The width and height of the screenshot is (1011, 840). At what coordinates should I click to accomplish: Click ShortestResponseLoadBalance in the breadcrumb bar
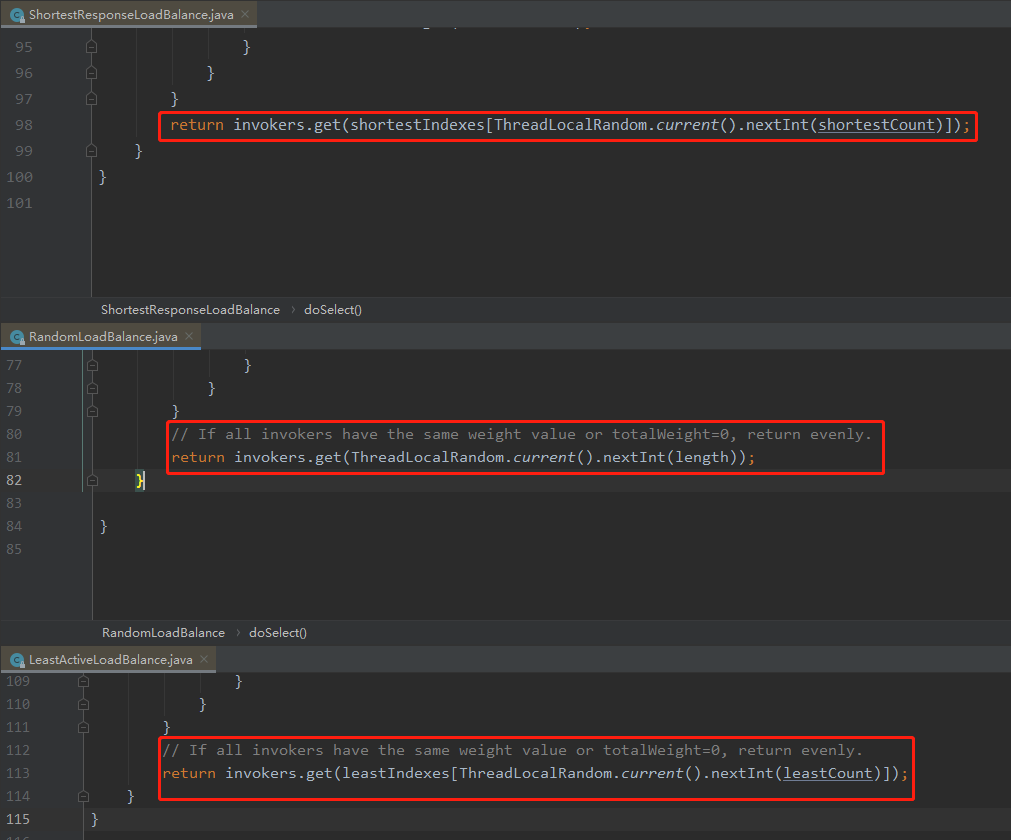pyautogui.click(x=190, y=309)
